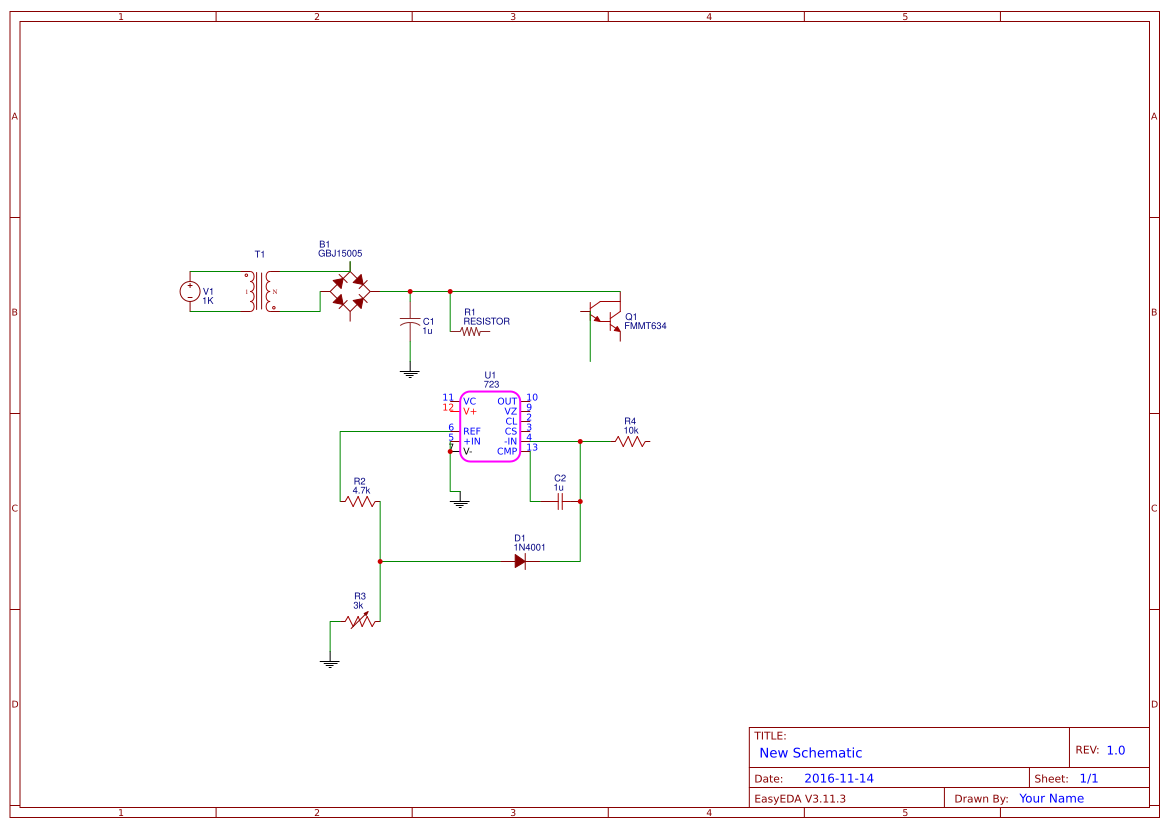Click the potentiometer R3 symbol

[360, 622]
